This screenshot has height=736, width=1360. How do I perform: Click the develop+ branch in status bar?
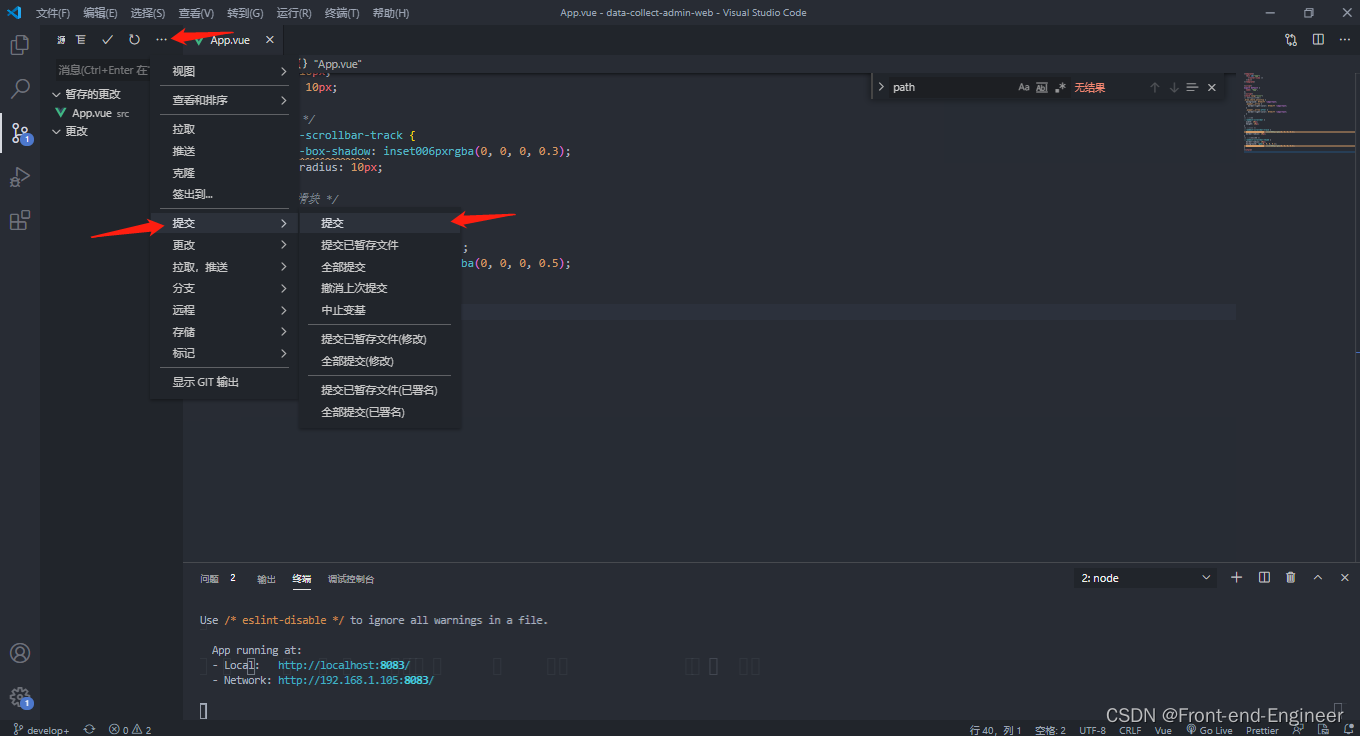coord(41,730)
